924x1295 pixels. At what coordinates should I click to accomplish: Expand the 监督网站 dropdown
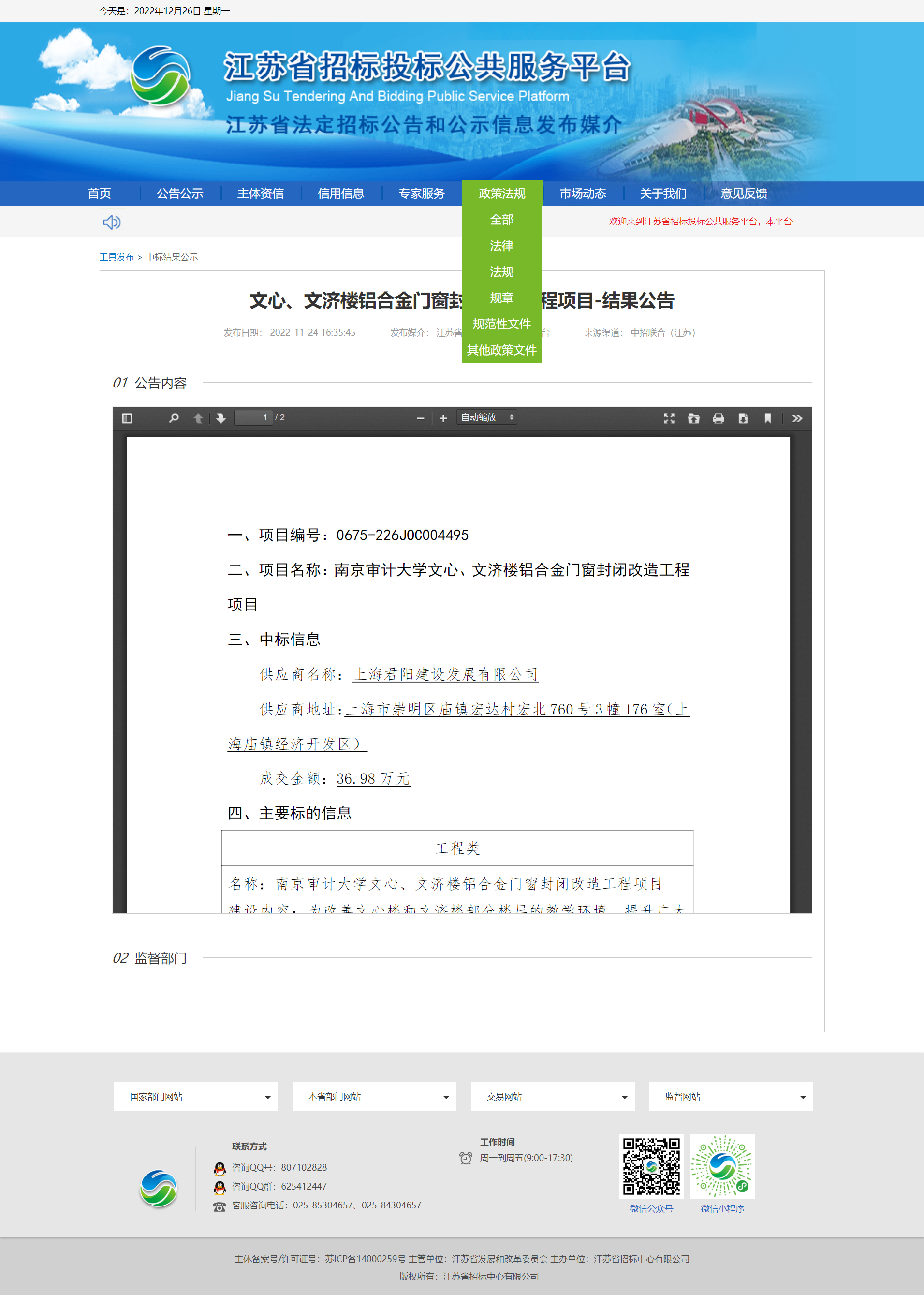[x=731, y=1096]
